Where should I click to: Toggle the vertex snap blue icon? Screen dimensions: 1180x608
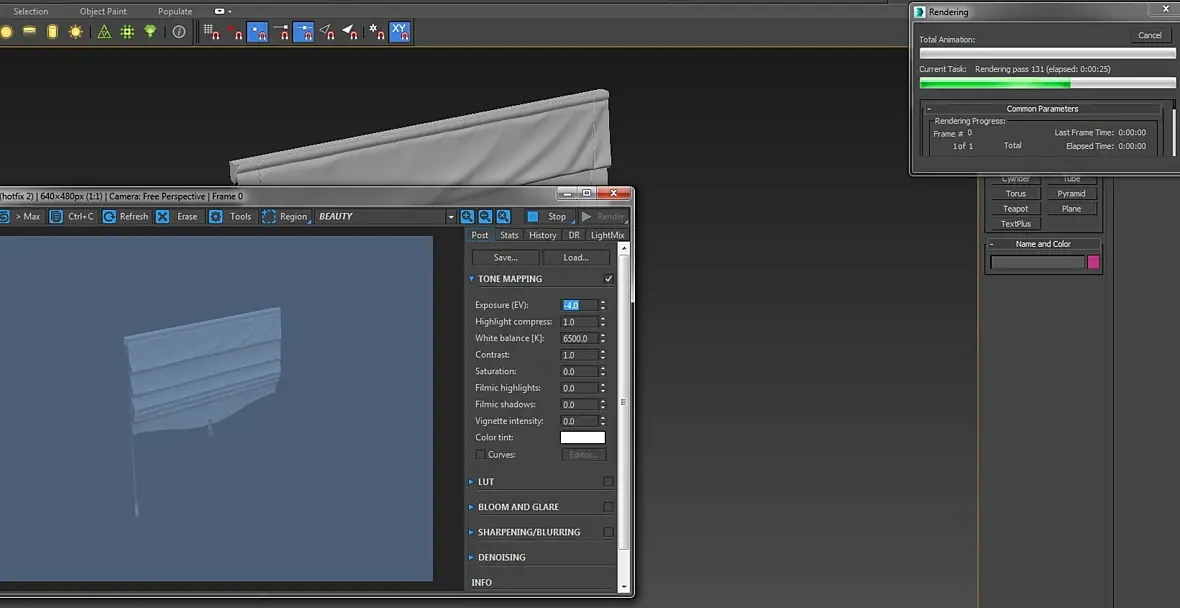[257, 32]
